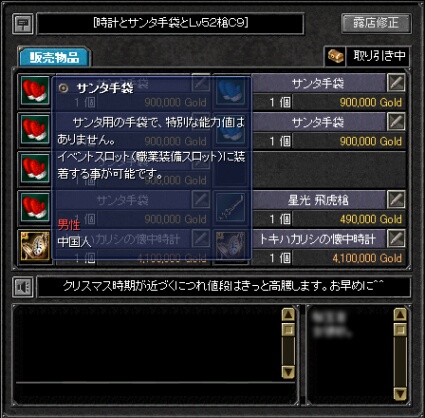Screen dimensions: 425x418
Task: Open the 販売物品 tab
Action: (x=54, y=57)
